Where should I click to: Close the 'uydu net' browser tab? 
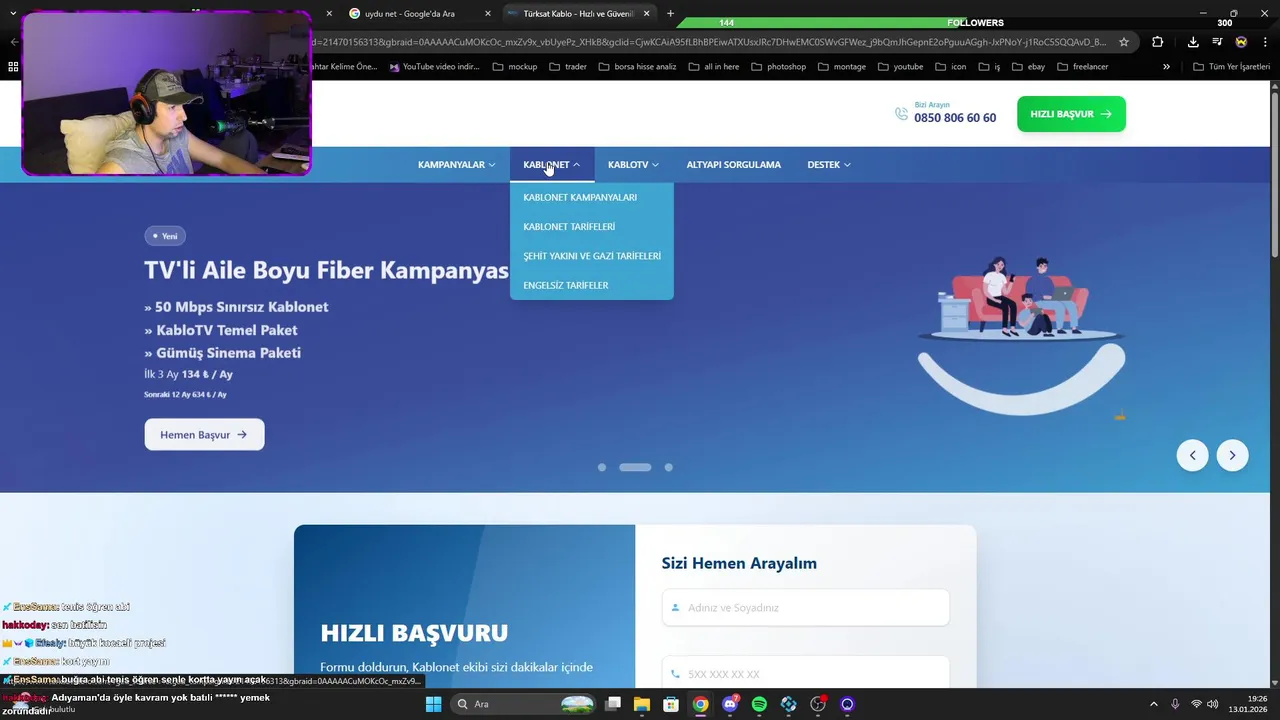(488, 14)
